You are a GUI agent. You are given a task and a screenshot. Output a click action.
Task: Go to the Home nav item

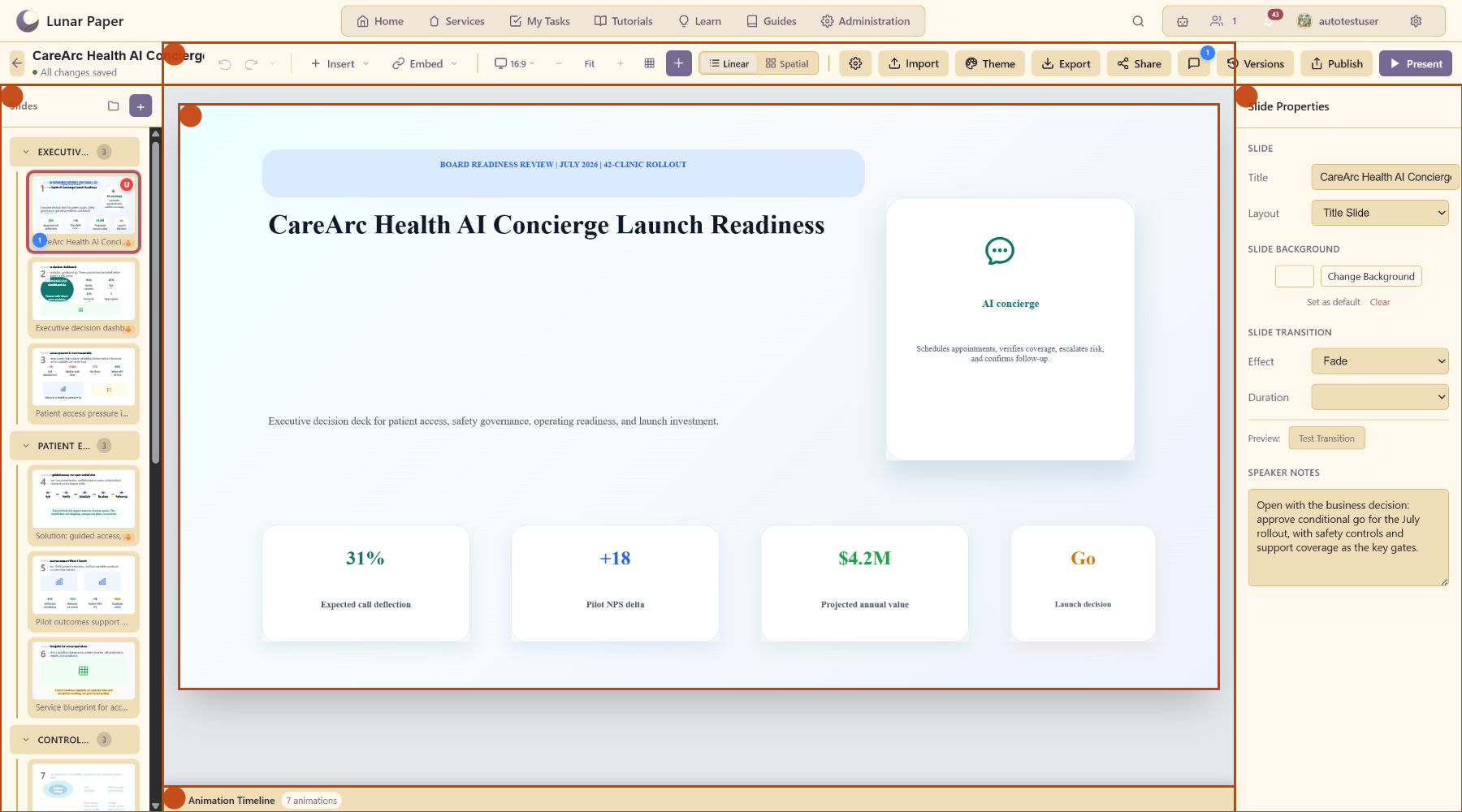coord(380,21)
